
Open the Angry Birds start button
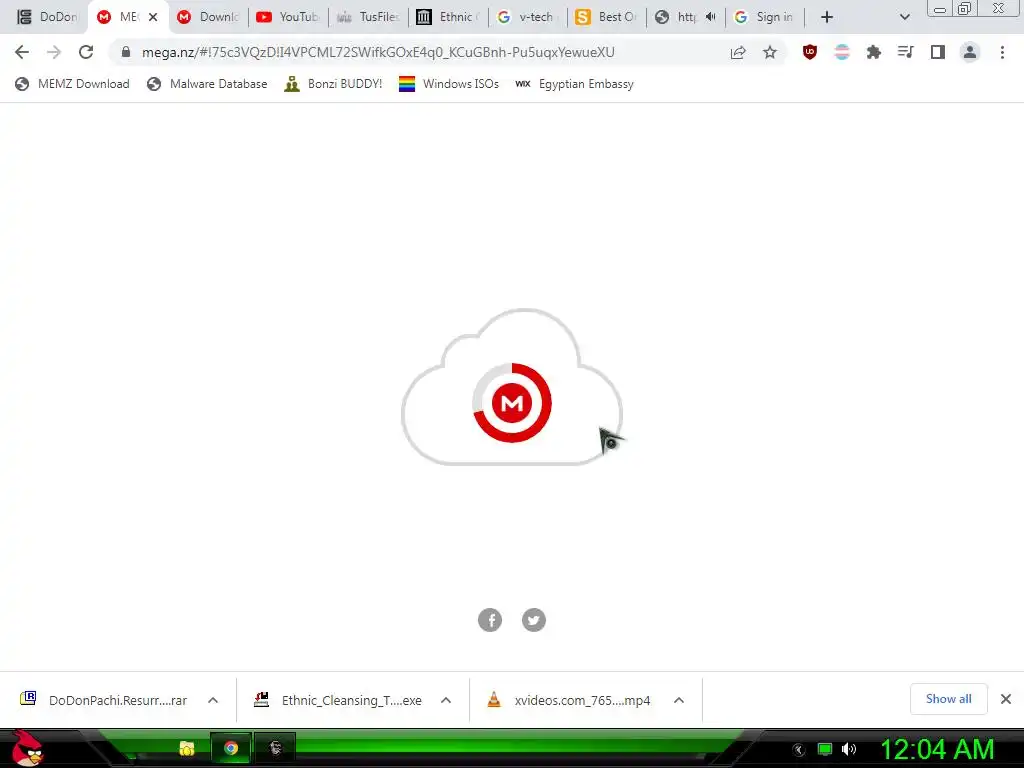tap(27, 748)
